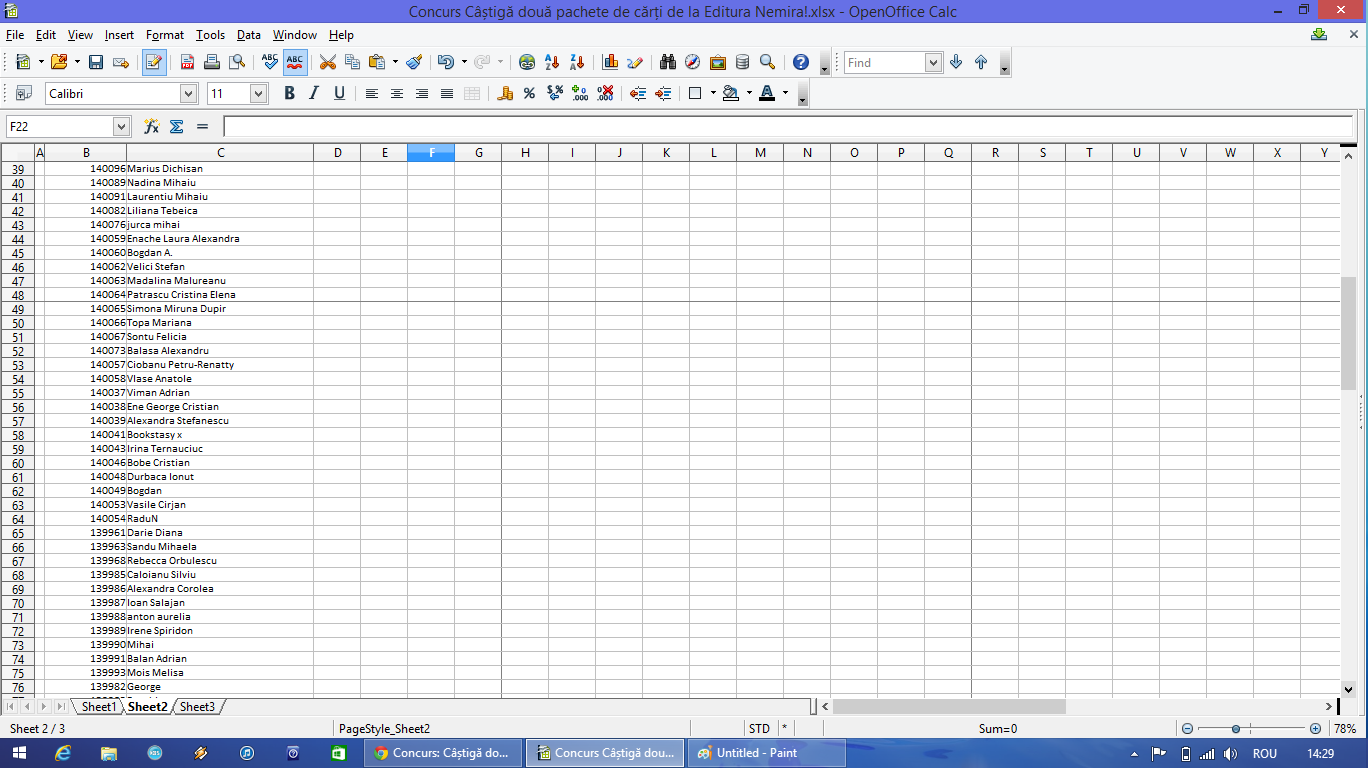Toggle Edit File mode button
Viewport: 1368px width, 768px height.
click(154, 62)
